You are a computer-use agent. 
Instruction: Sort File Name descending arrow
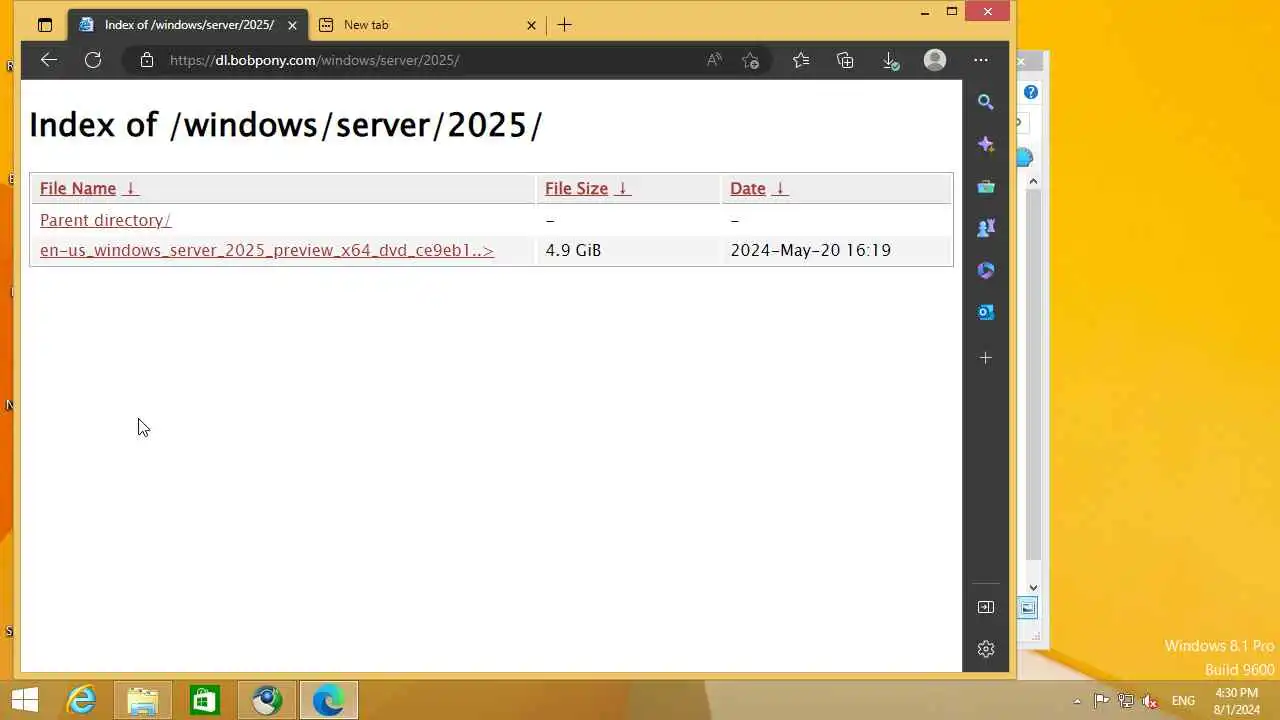pos(131,188)
